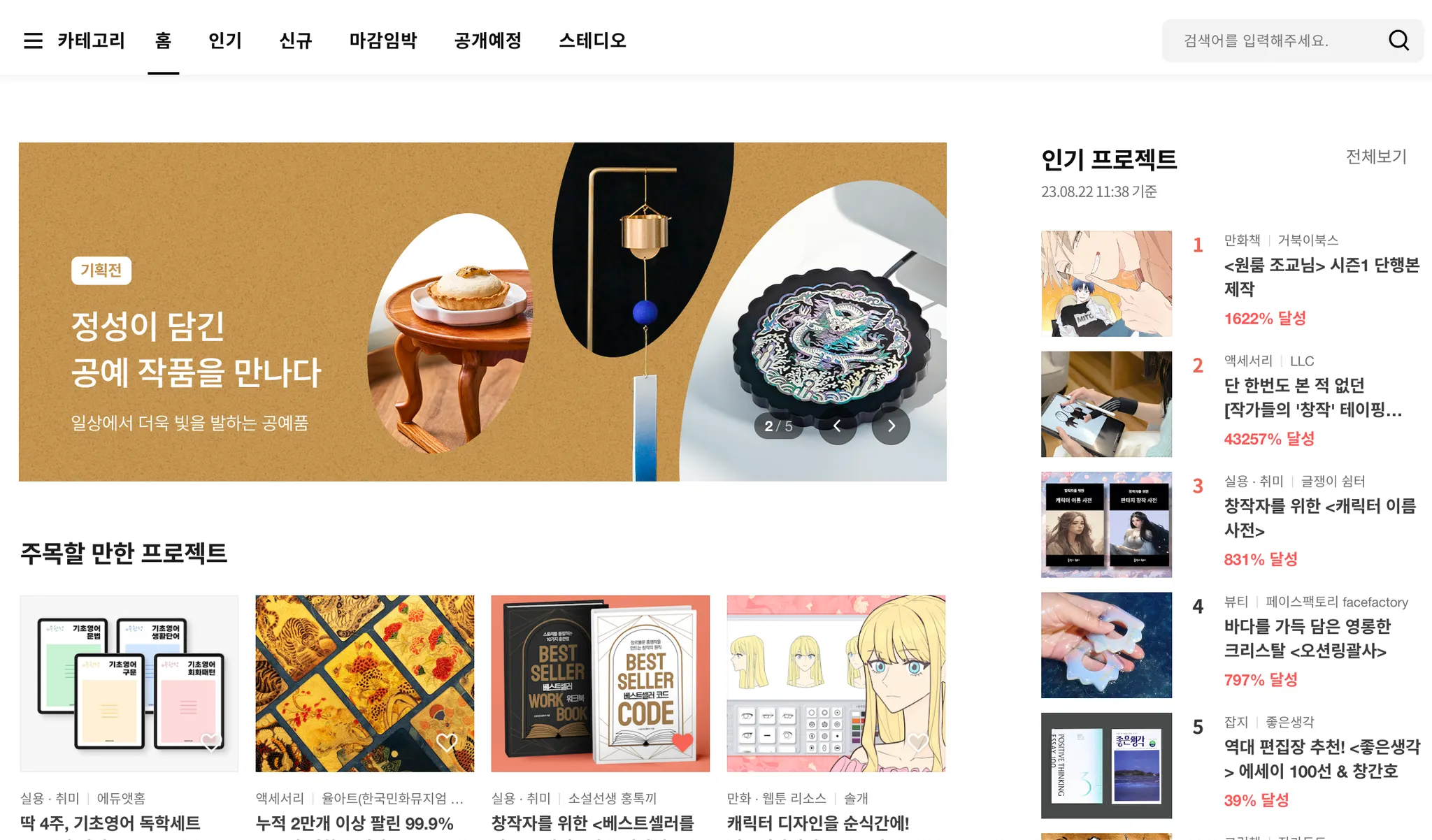This screenshot has width=1432, height=840.
Task: Open the 스테디오 menu item
Action: point(592,41)
